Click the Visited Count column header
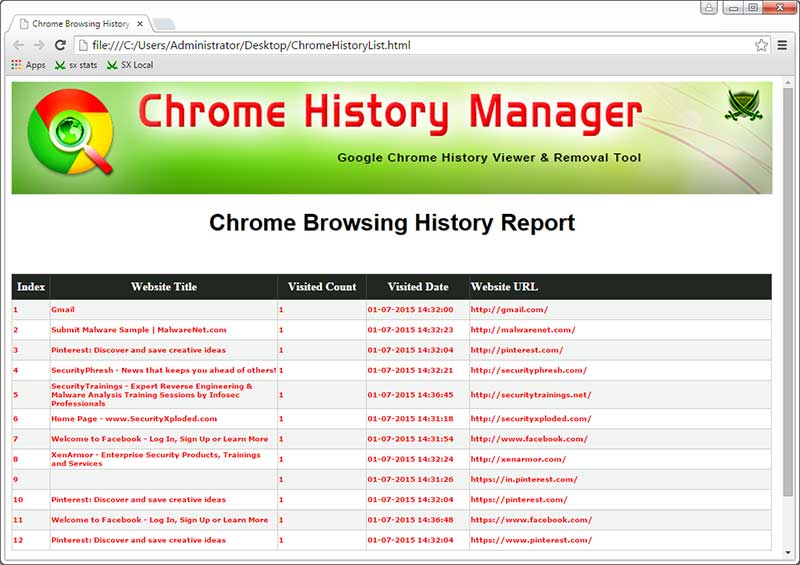The height and width of the screenshot is (565, 800). coord(322,287)
